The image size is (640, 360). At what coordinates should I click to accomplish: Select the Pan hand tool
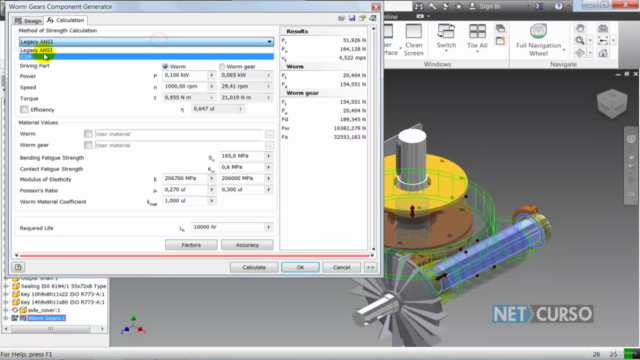580,28
